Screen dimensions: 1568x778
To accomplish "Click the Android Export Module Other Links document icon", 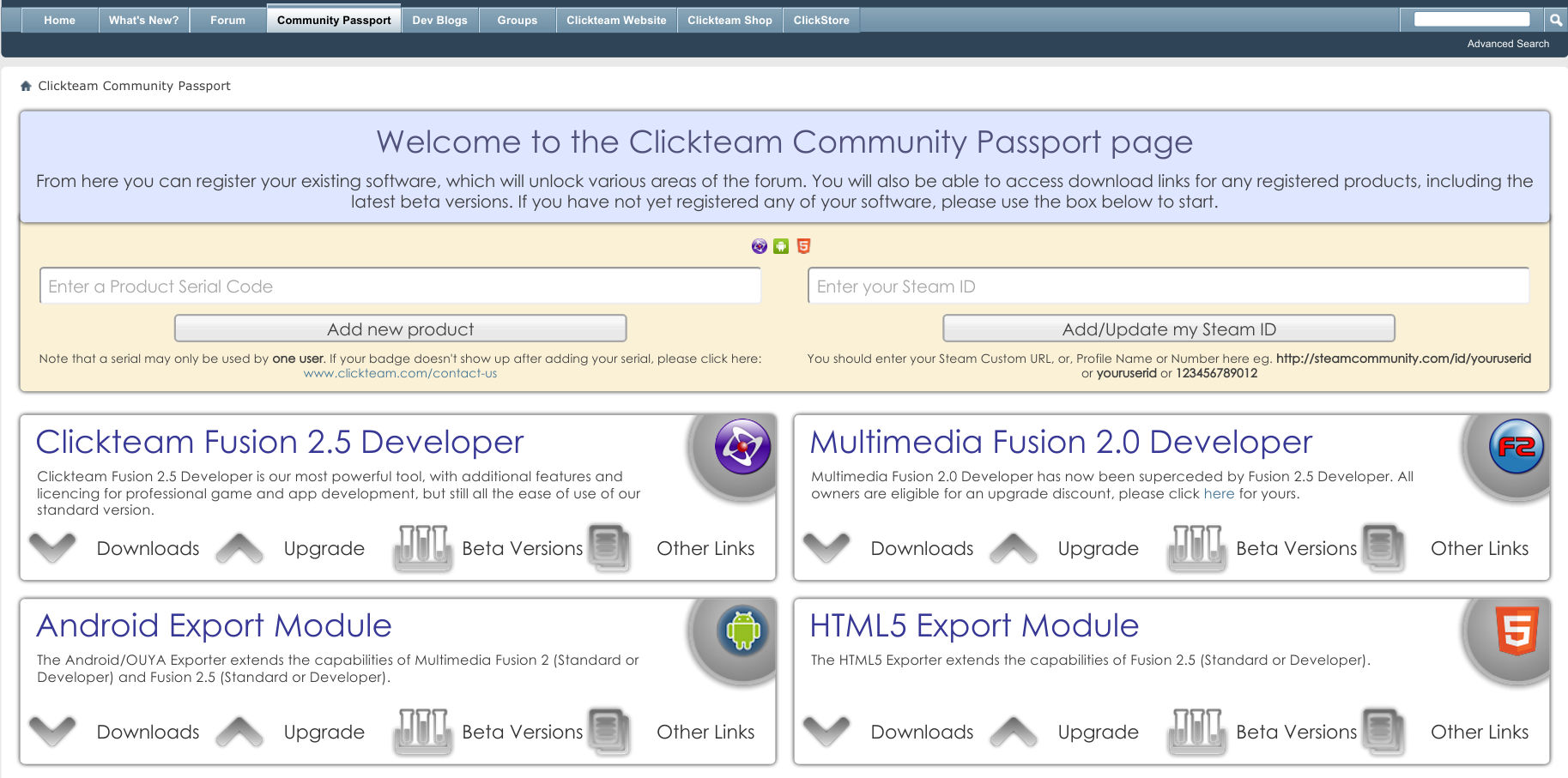I will coord(609,732).
